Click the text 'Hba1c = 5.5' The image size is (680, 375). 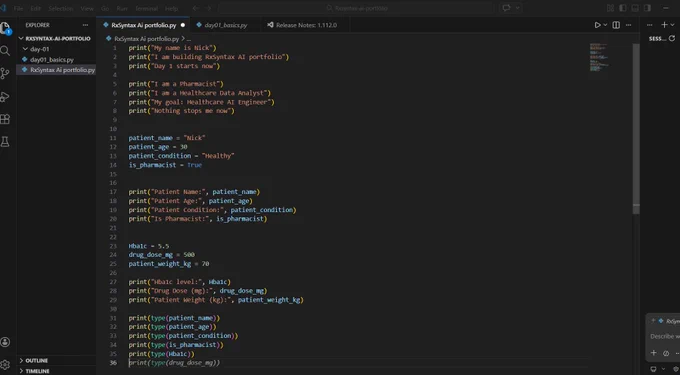[149, 246]
